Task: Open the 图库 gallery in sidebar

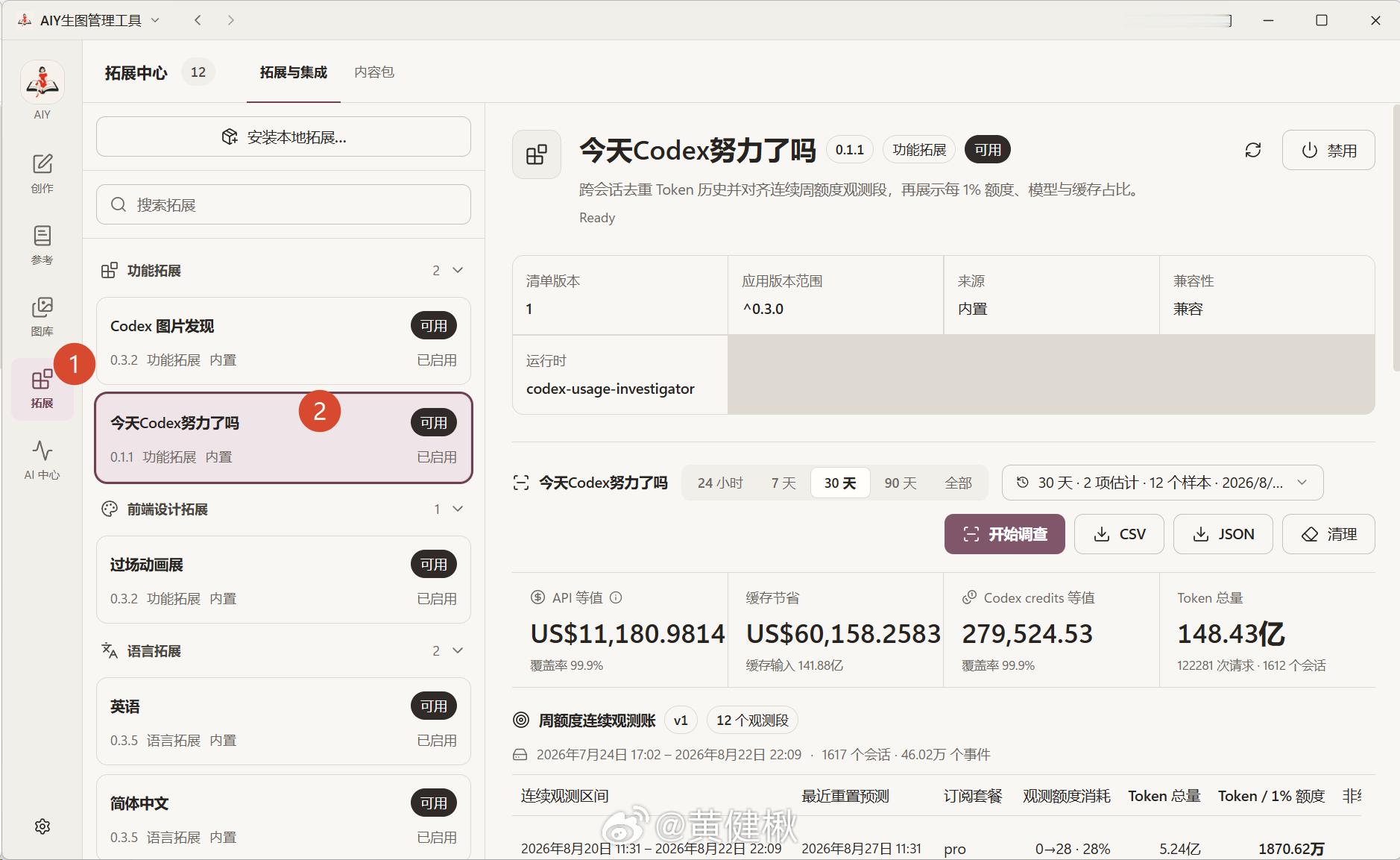Action: coord(42,316)
